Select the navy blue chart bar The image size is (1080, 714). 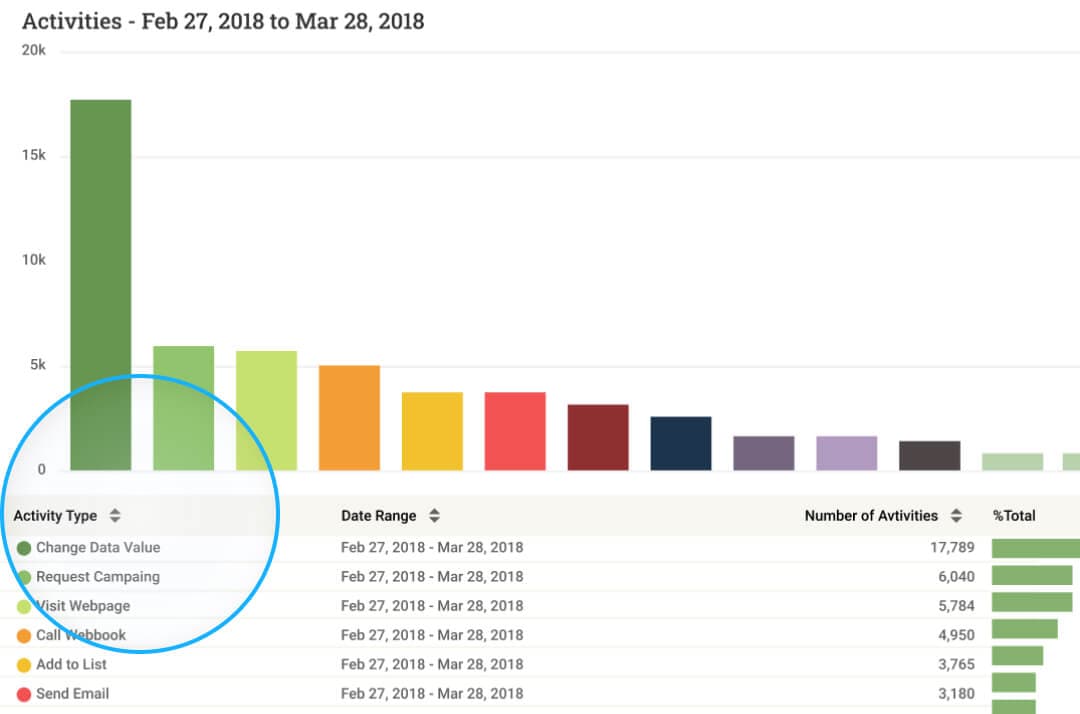(680, 443)
